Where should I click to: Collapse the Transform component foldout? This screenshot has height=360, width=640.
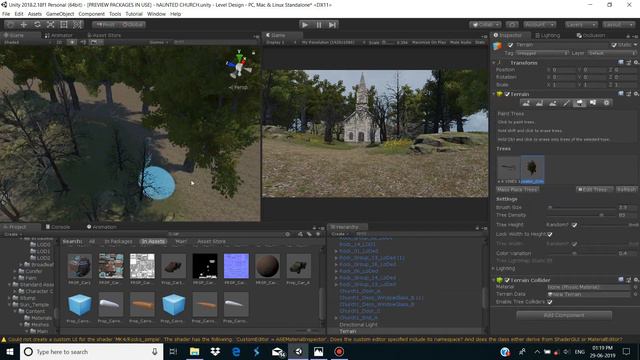click(x=494, y=62)
